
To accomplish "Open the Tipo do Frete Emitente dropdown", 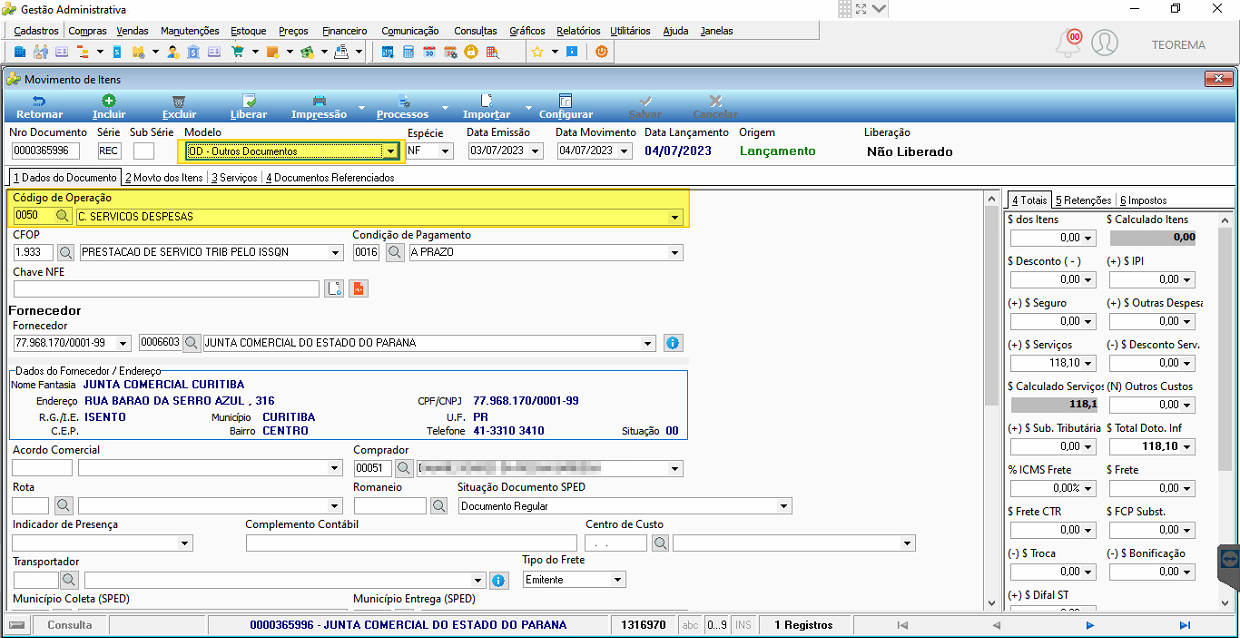I will click(x=618, y=580).
